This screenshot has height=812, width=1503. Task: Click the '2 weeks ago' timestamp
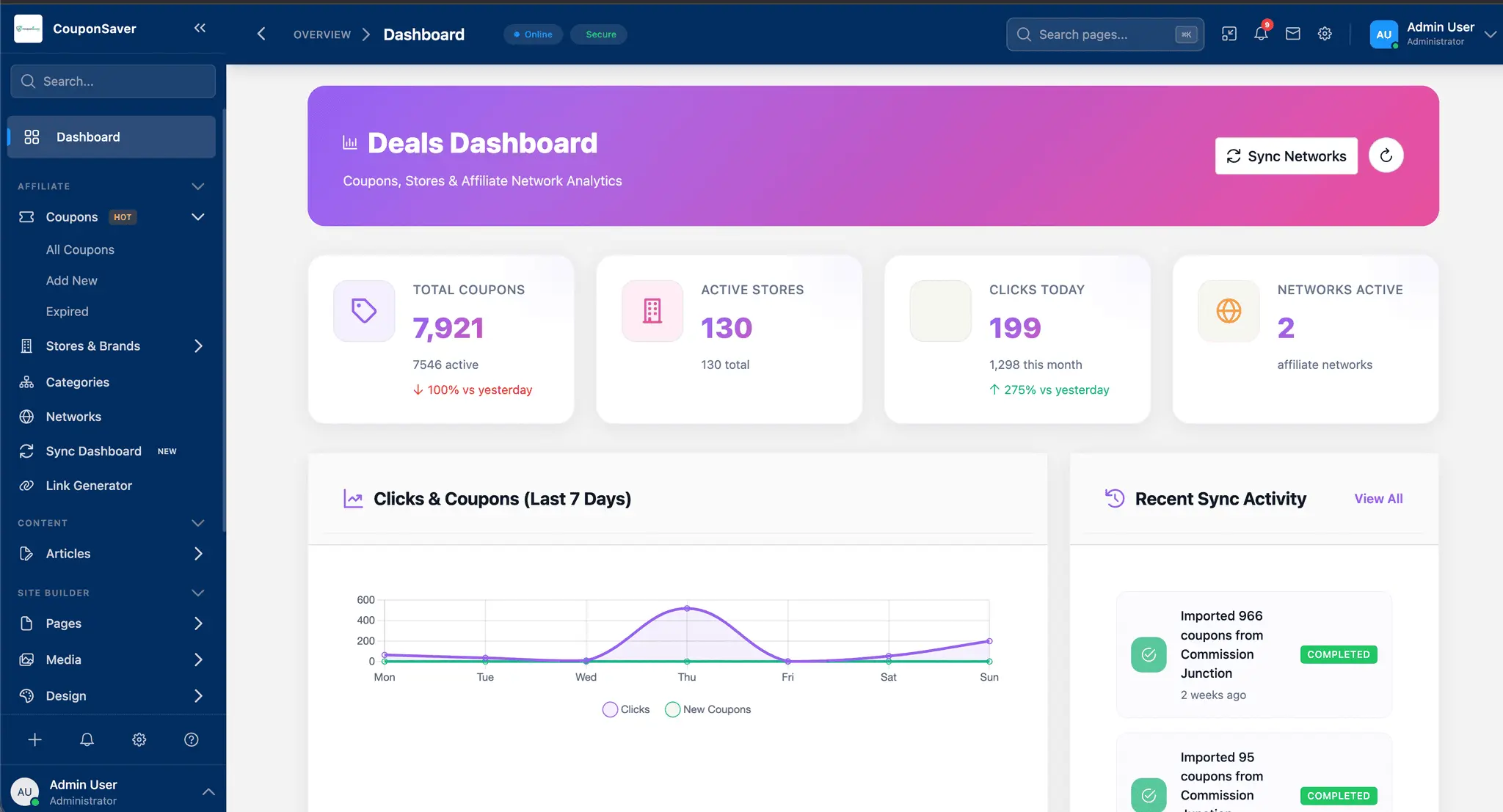(1213, 695)
